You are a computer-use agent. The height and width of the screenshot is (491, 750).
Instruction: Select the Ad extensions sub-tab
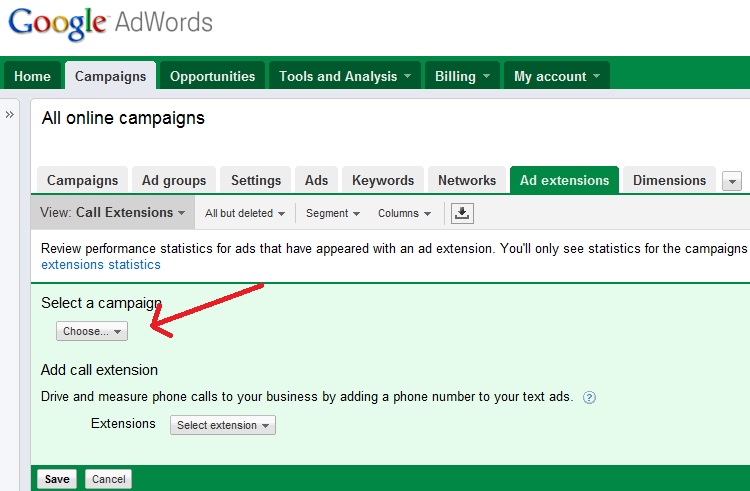click(x=564, y=180)
